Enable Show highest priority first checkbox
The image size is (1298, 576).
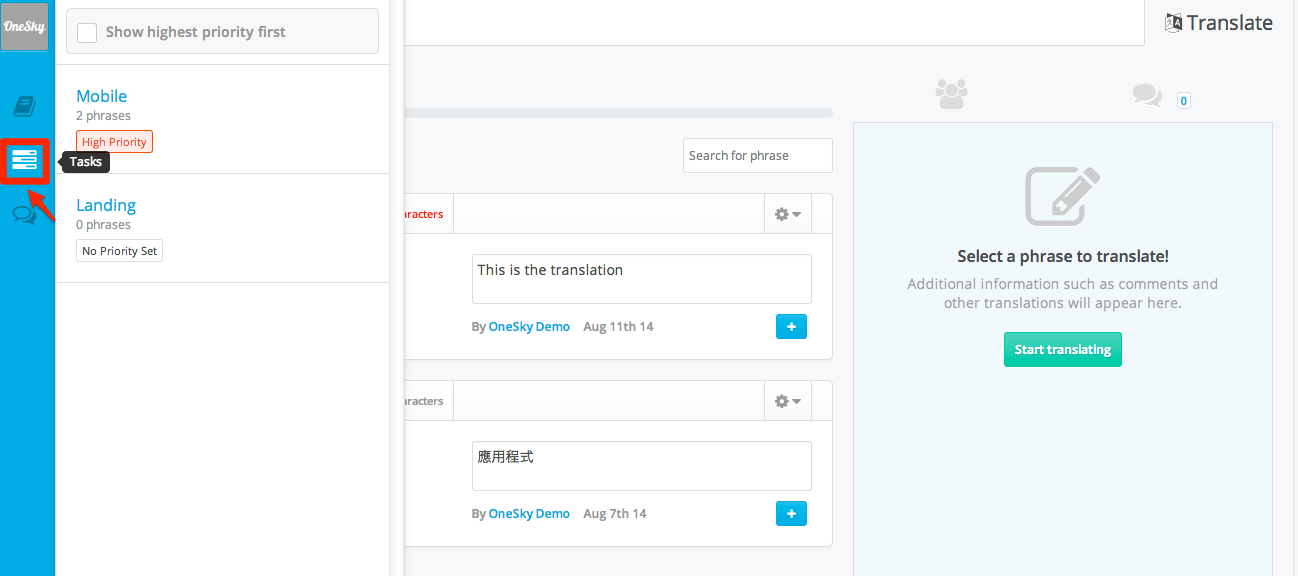pyautogui.click(x=88, y=32)
